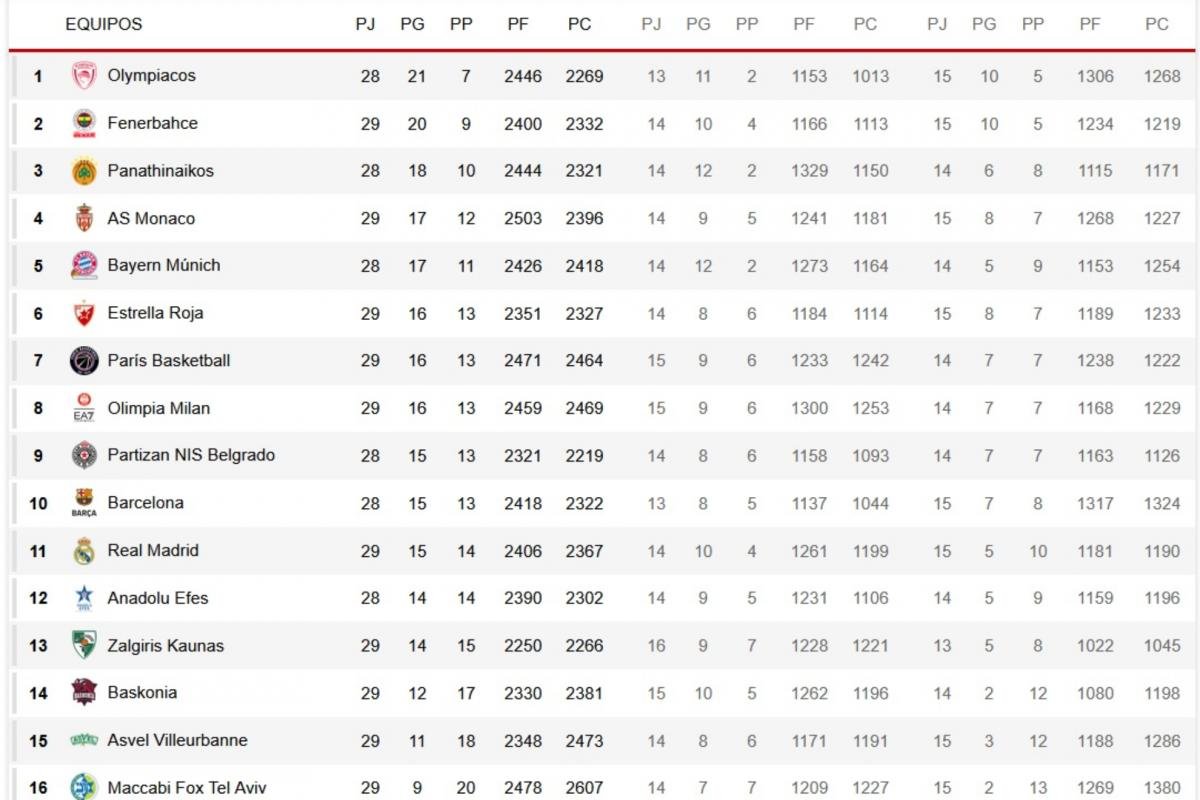Click the EQUIPOS column header
Image resolution: width=1200 pixels, height=800 pixels.
pos(103,24)
